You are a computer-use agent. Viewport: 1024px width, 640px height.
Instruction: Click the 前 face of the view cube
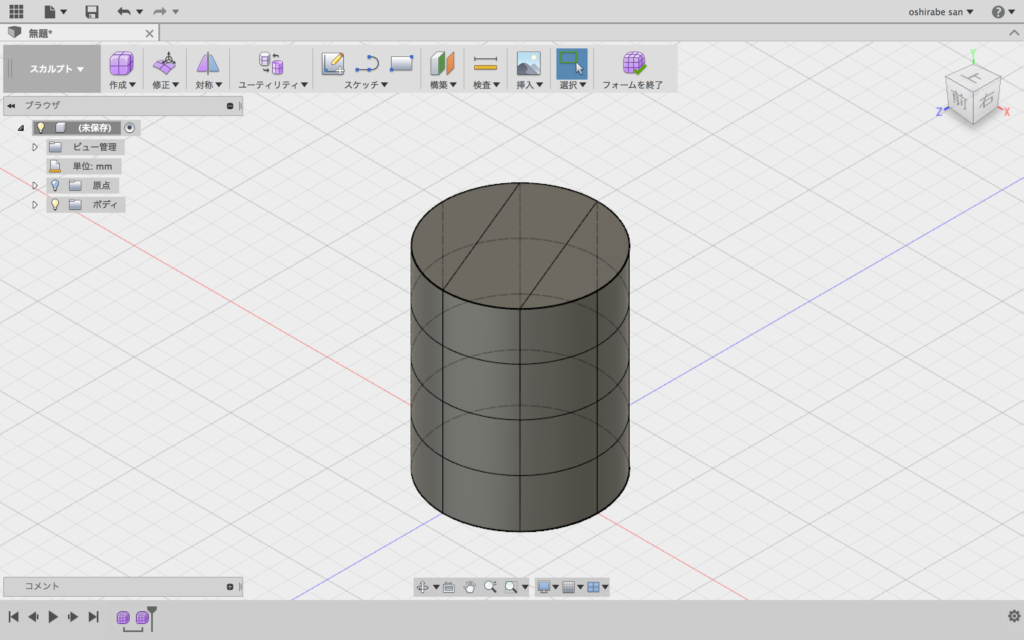(959, 100)
